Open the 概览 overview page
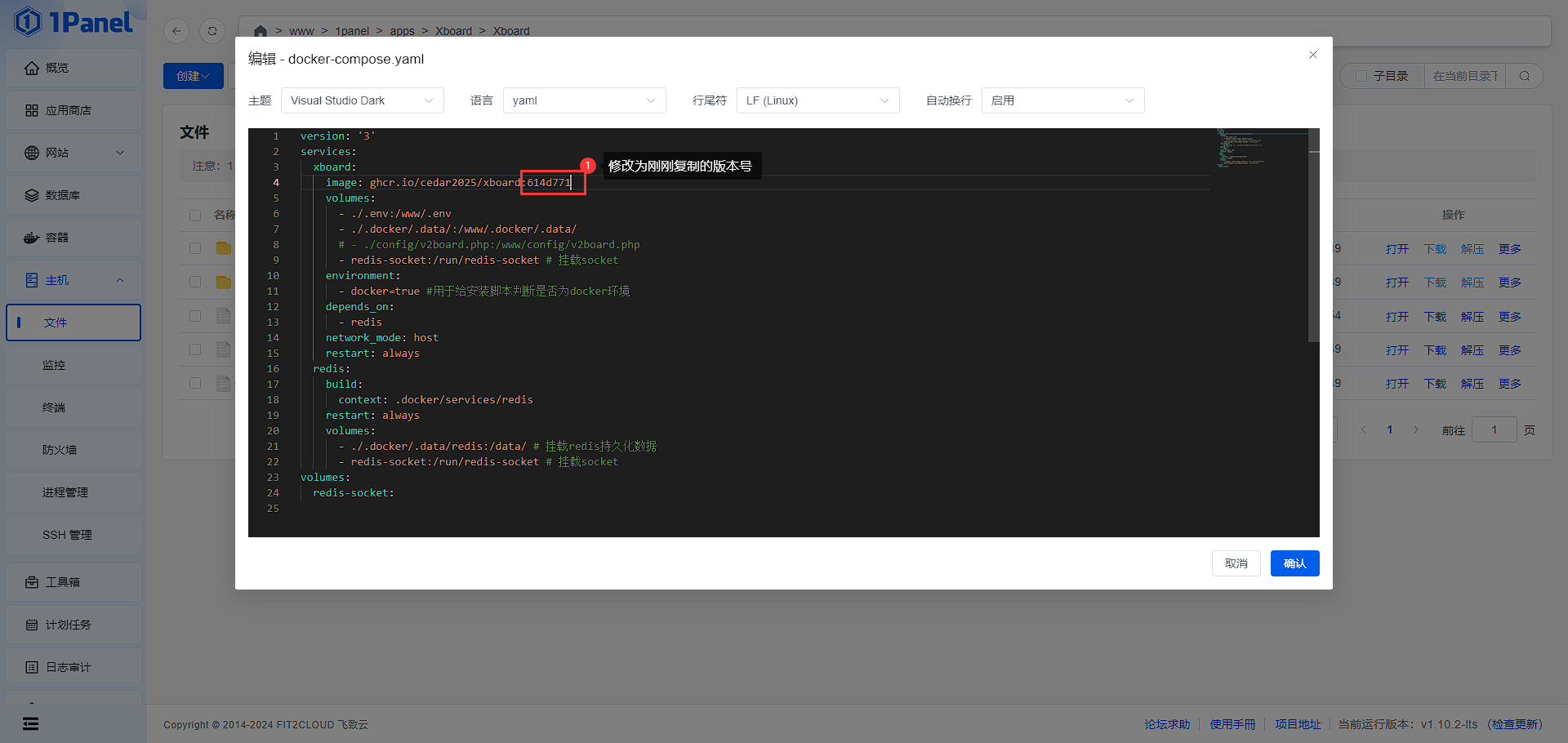Viewport: 1568px width, 743px height. click(x=73, y=68)
